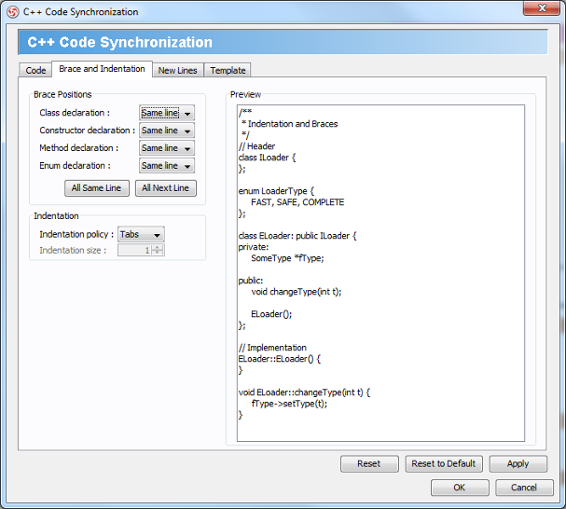Open the Constructor declaration brace position dropdown
The width and height of the screenshot is (566, 509).
(167, 130)
